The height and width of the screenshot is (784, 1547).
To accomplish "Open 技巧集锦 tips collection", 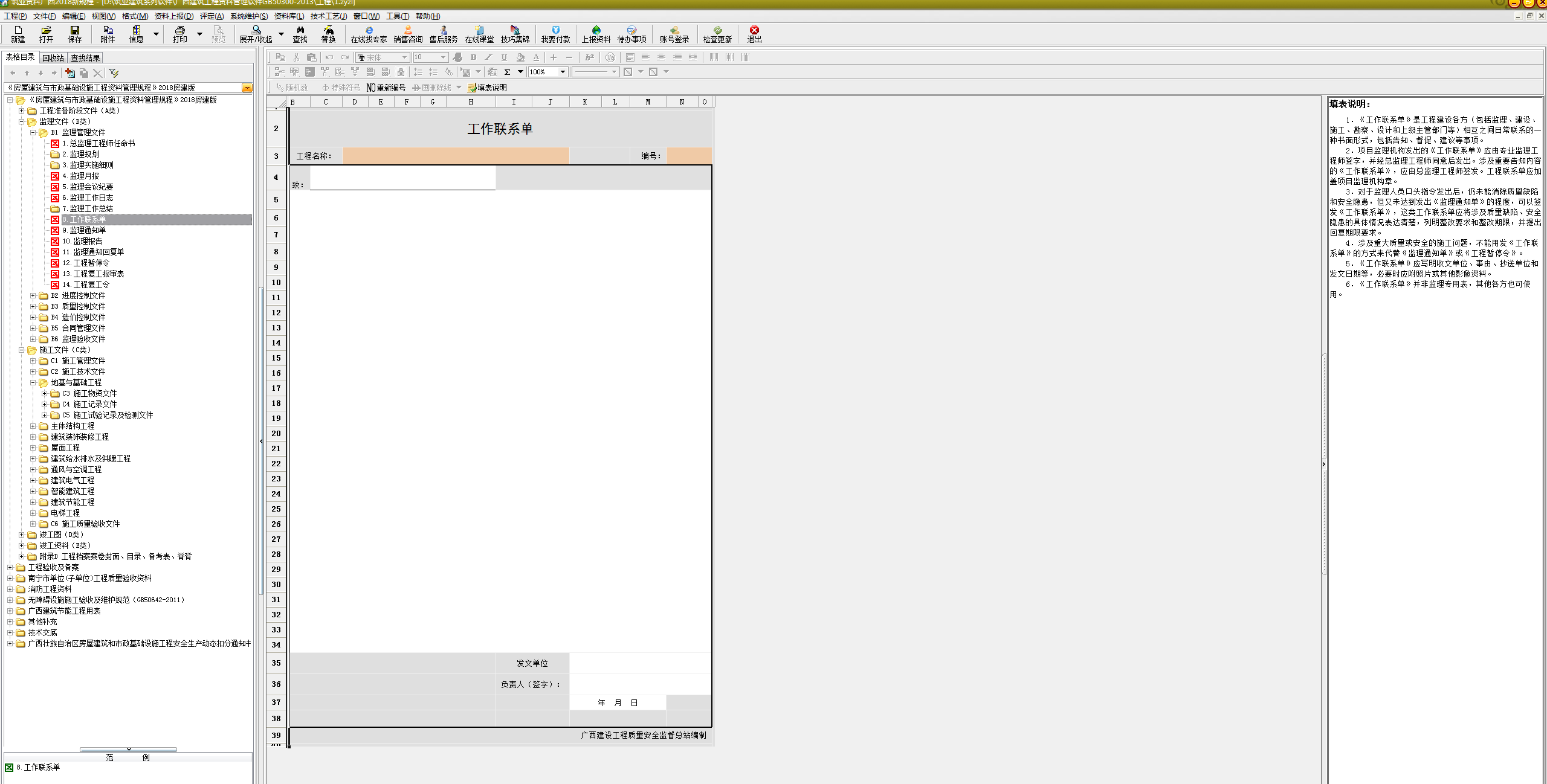I will pos(515,34).
